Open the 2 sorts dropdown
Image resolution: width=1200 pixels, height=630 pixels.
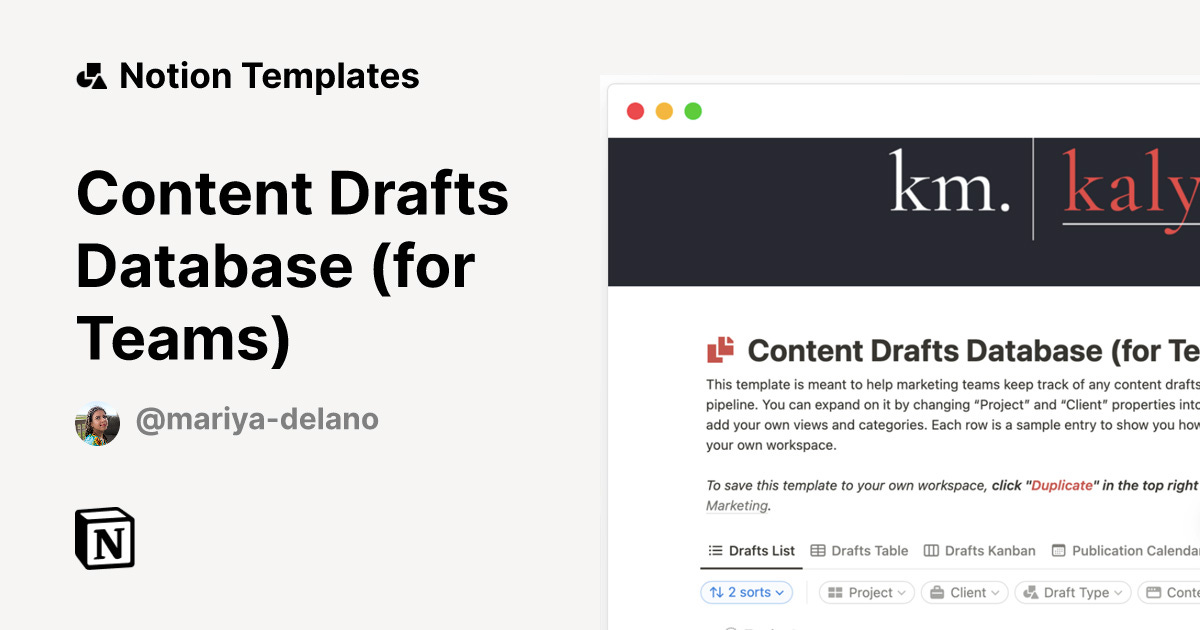coord(746,592)
